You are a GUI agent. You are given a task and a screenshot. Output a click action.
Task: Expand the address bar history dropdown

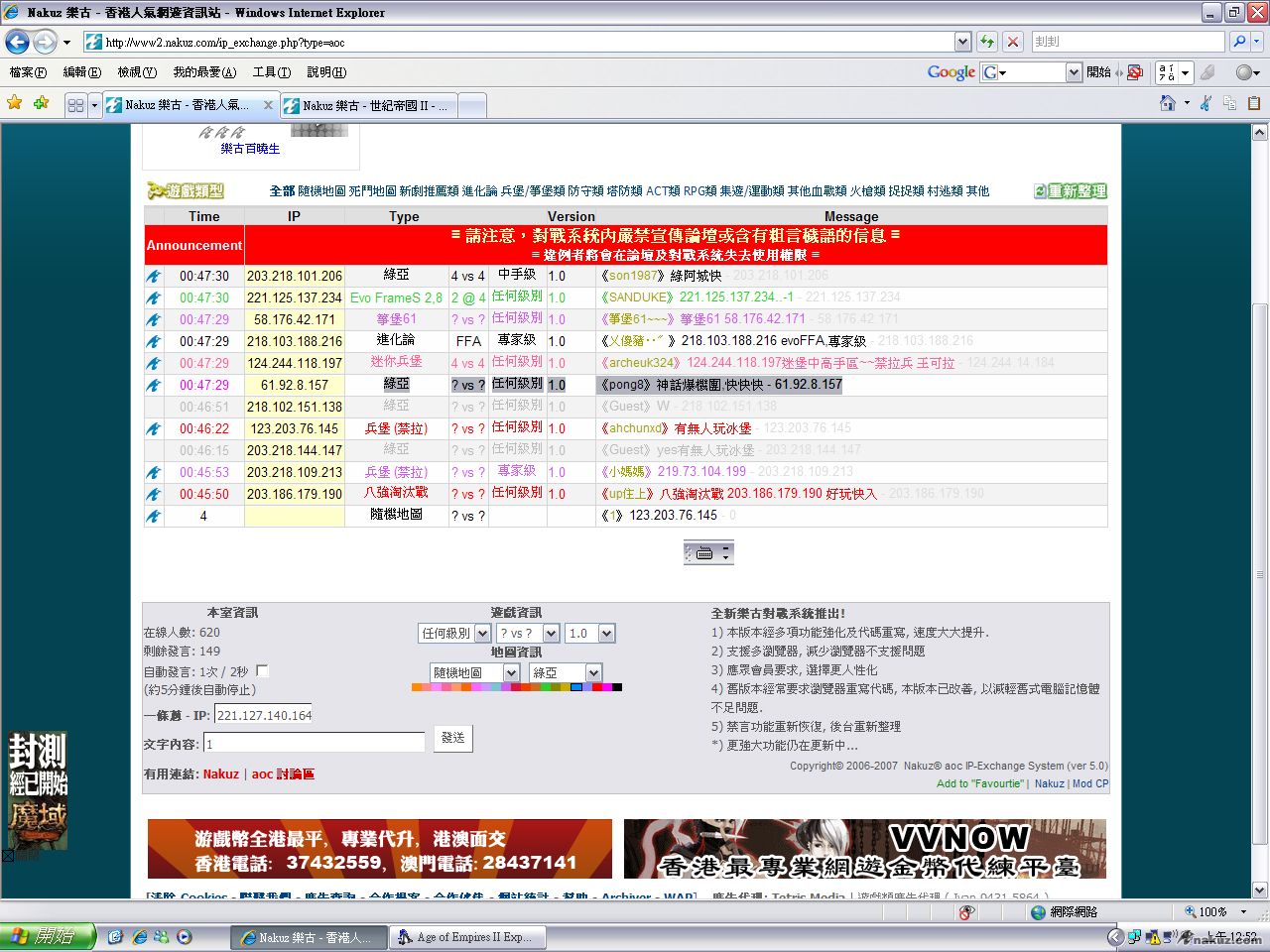point(962,42)
